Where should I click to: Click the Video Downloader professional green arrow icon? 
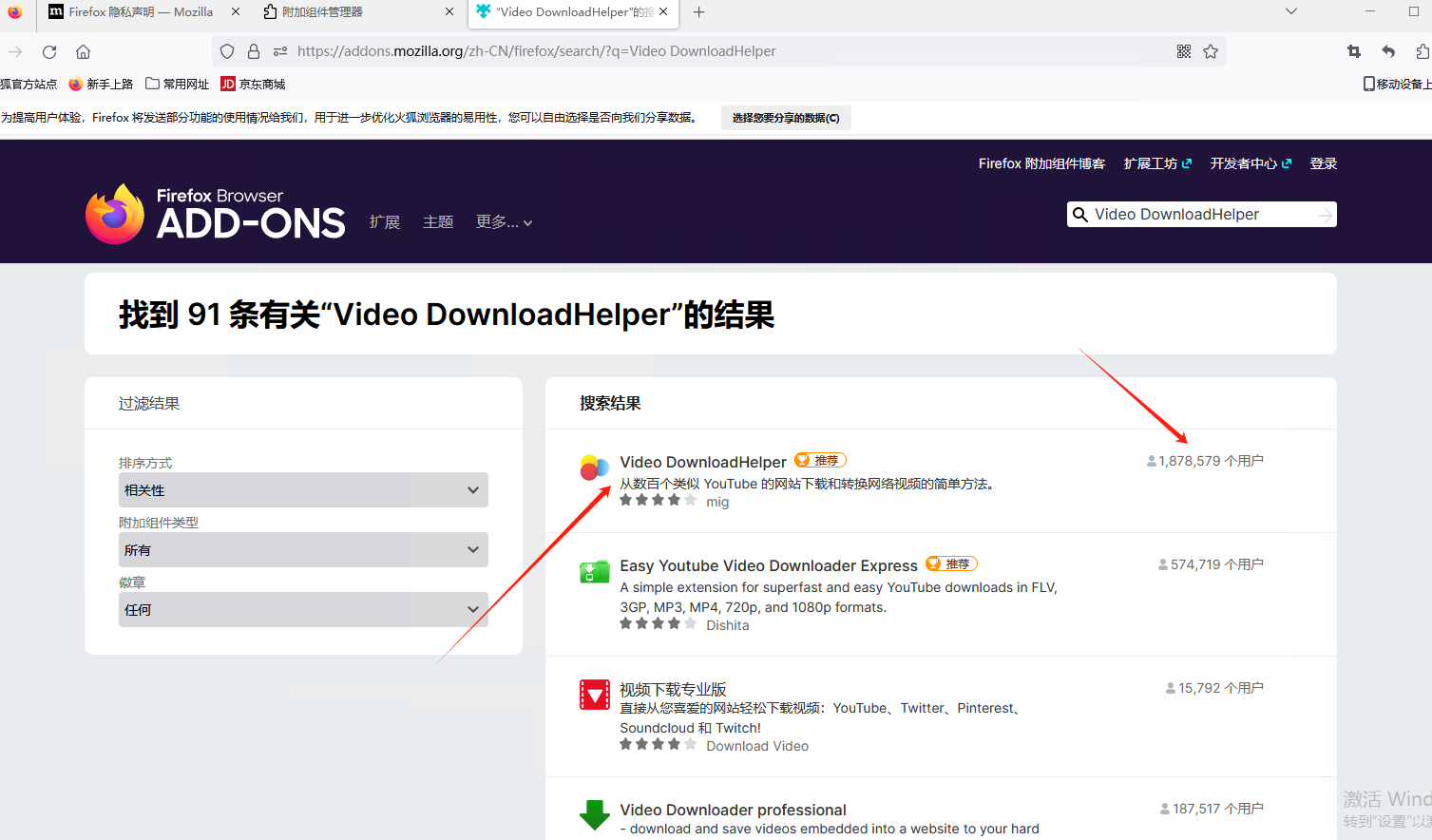click(x=595, y=815)
